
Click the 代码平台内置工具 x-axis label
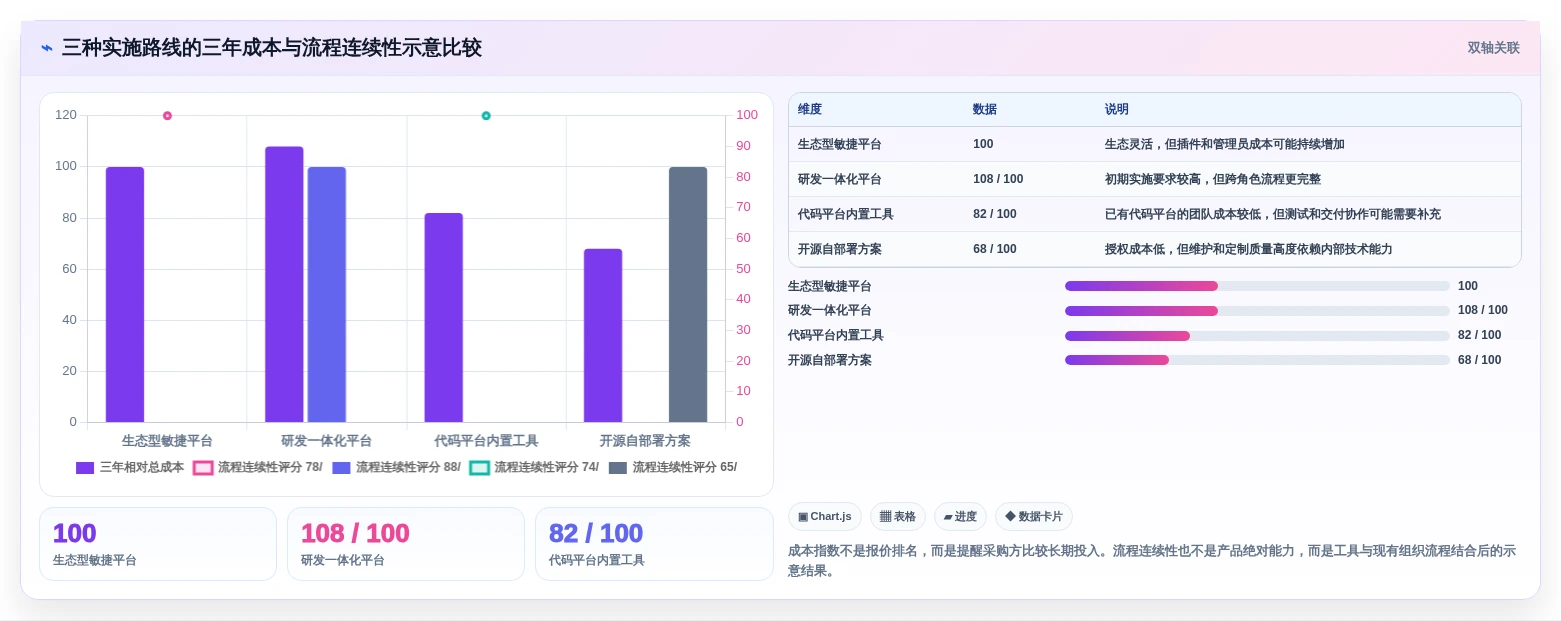[x=486, y=440]
